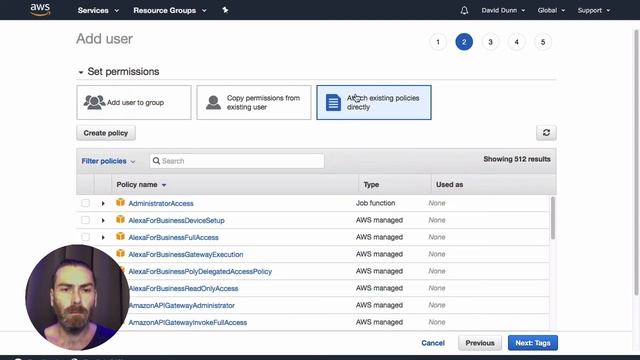Expand the AlexaForBusinessDeviceSetup row arrow
640x360 pixels.
[x=103, y=220]
